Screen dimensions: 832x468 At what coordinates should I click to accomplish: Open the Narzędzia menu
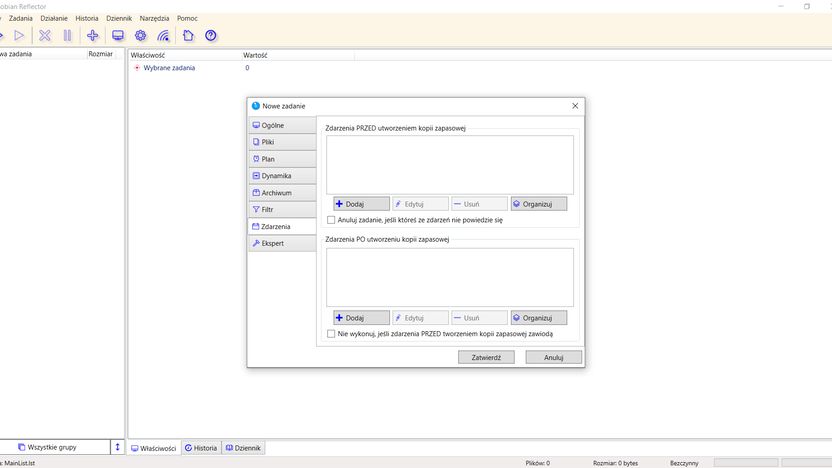(154, 18)
